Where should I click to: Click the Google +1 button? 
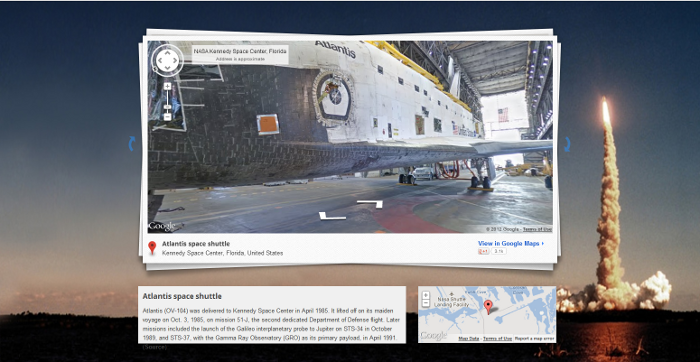pos(484,251)
